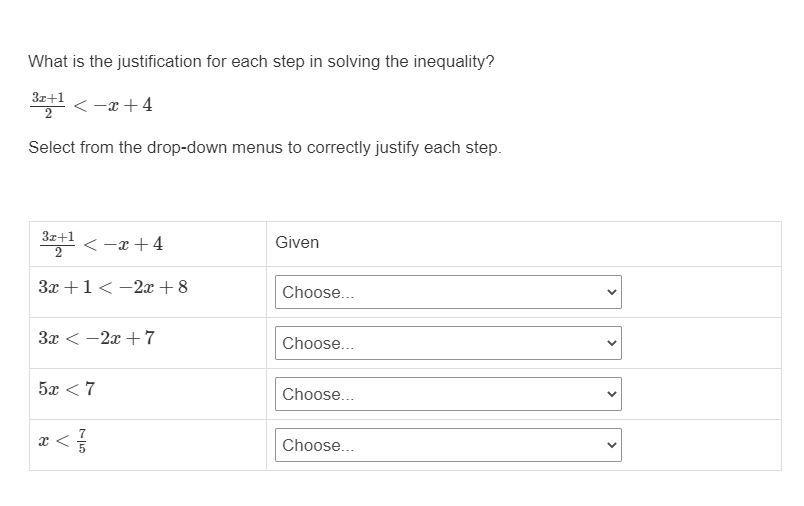Open the justification dropdown for x < 7/5
The image size is (804, 506).
pyautogui.click(x=447, y=445)
